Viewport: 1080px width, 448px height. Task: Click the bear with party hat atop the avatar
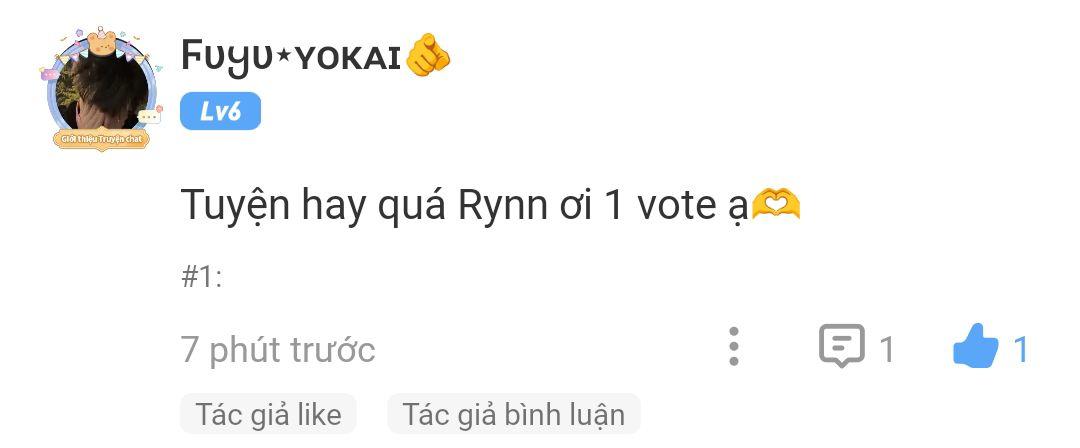click(101, 42)
